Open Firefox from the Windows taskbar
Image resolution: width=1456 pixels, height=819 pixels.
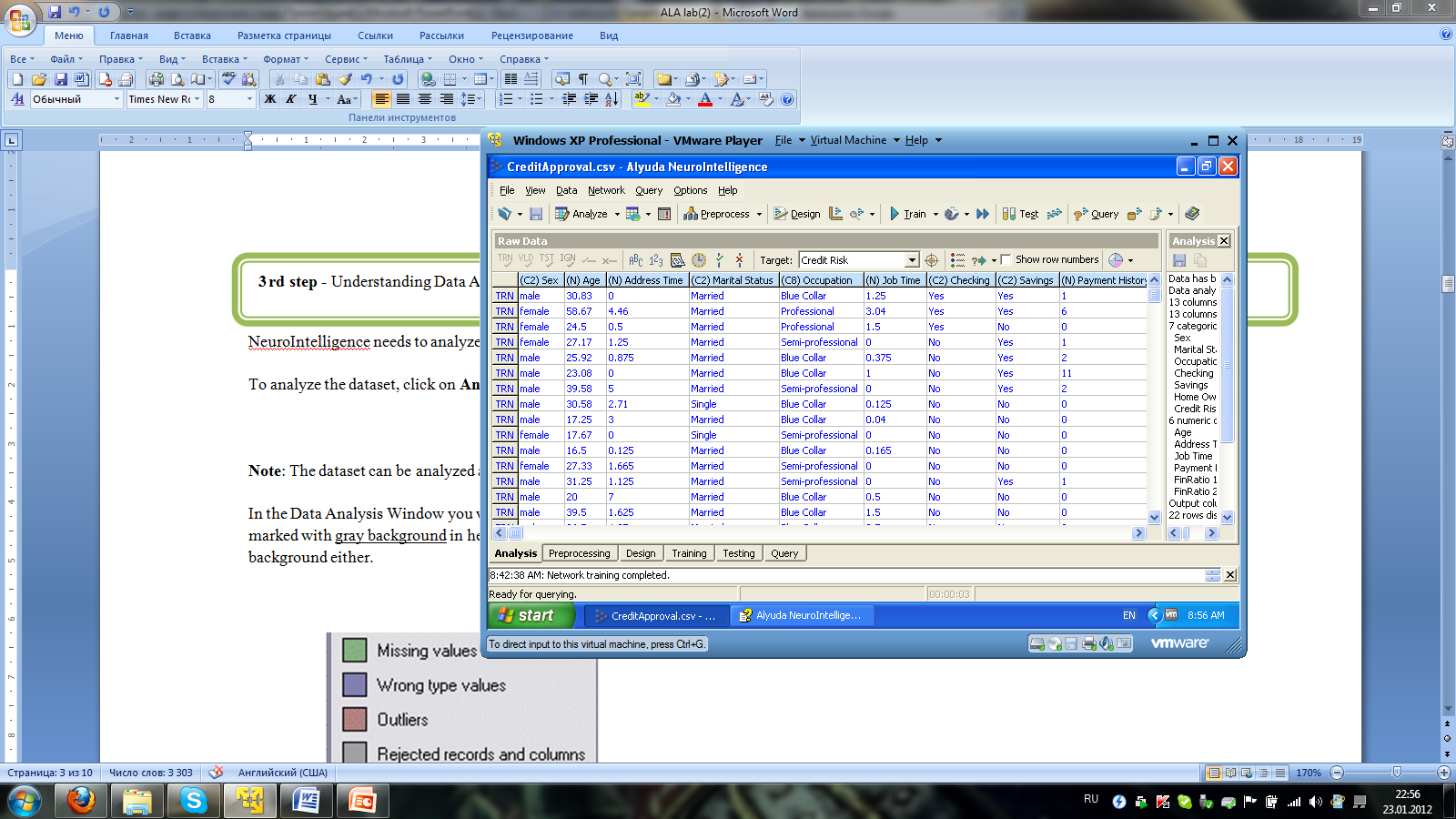(x=80, y=802)
